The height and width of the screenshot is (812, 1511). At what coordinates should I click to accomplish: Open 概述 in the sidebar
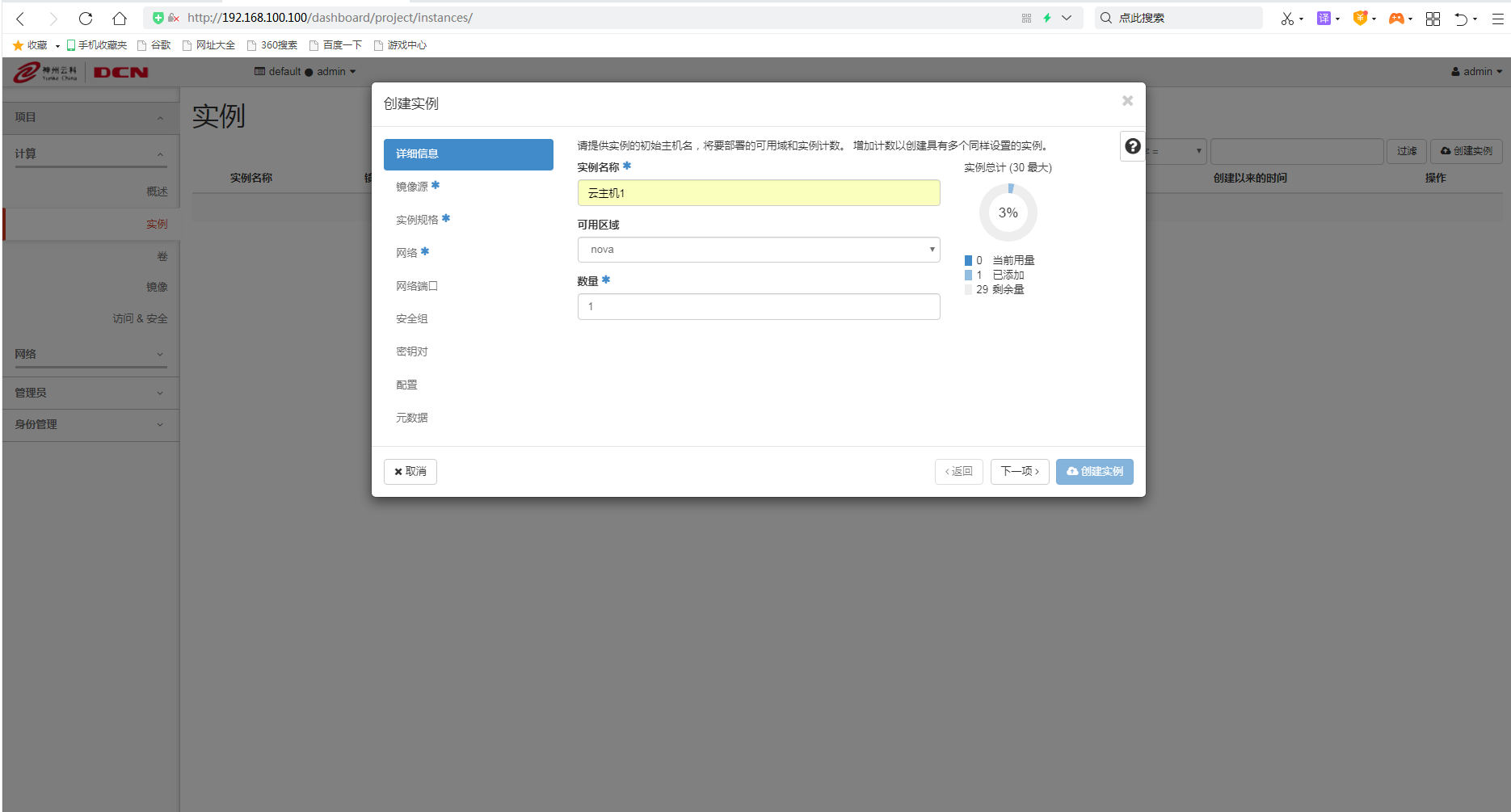click(x=157, y=191)
